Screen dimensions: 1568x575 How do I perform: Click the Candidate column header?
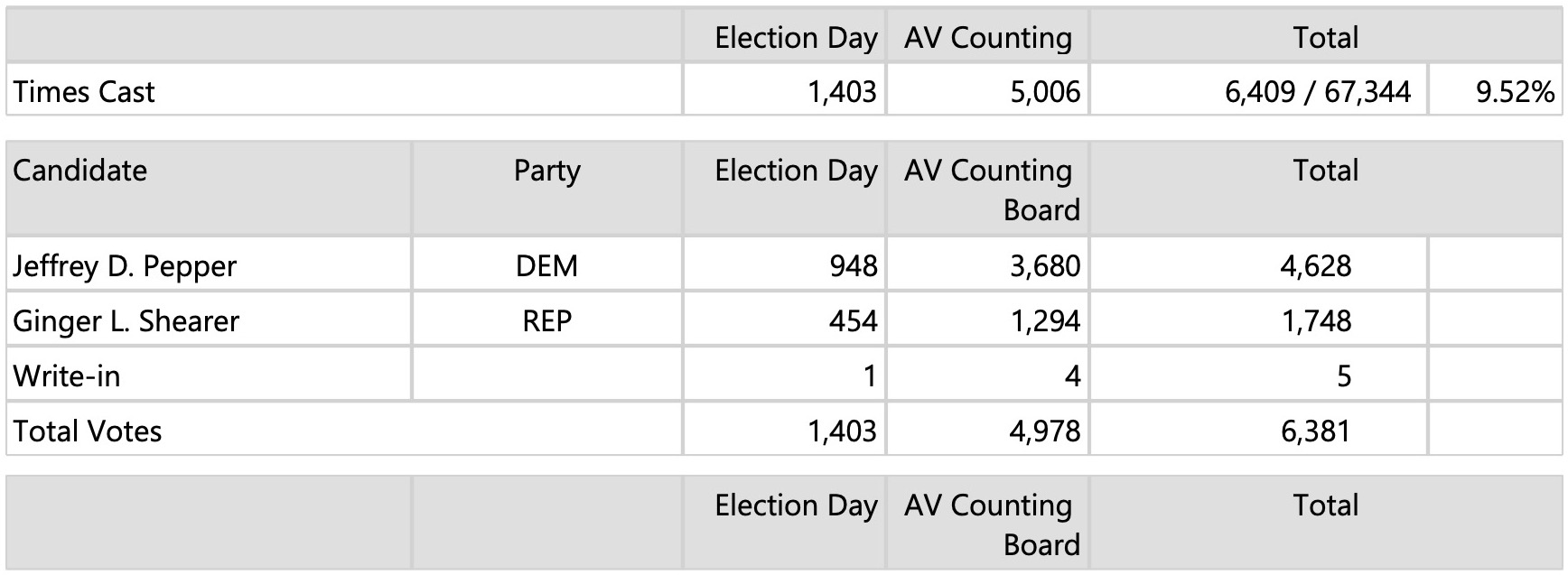(80, 171)
